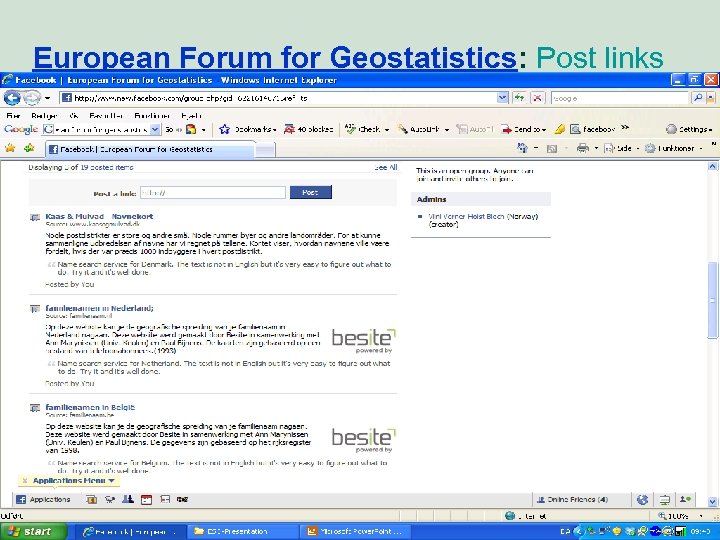Image resolution: width=720 pixels, height=540 pixels.
Task: Open the address bar history dropdown
Action: click(503, 98)
